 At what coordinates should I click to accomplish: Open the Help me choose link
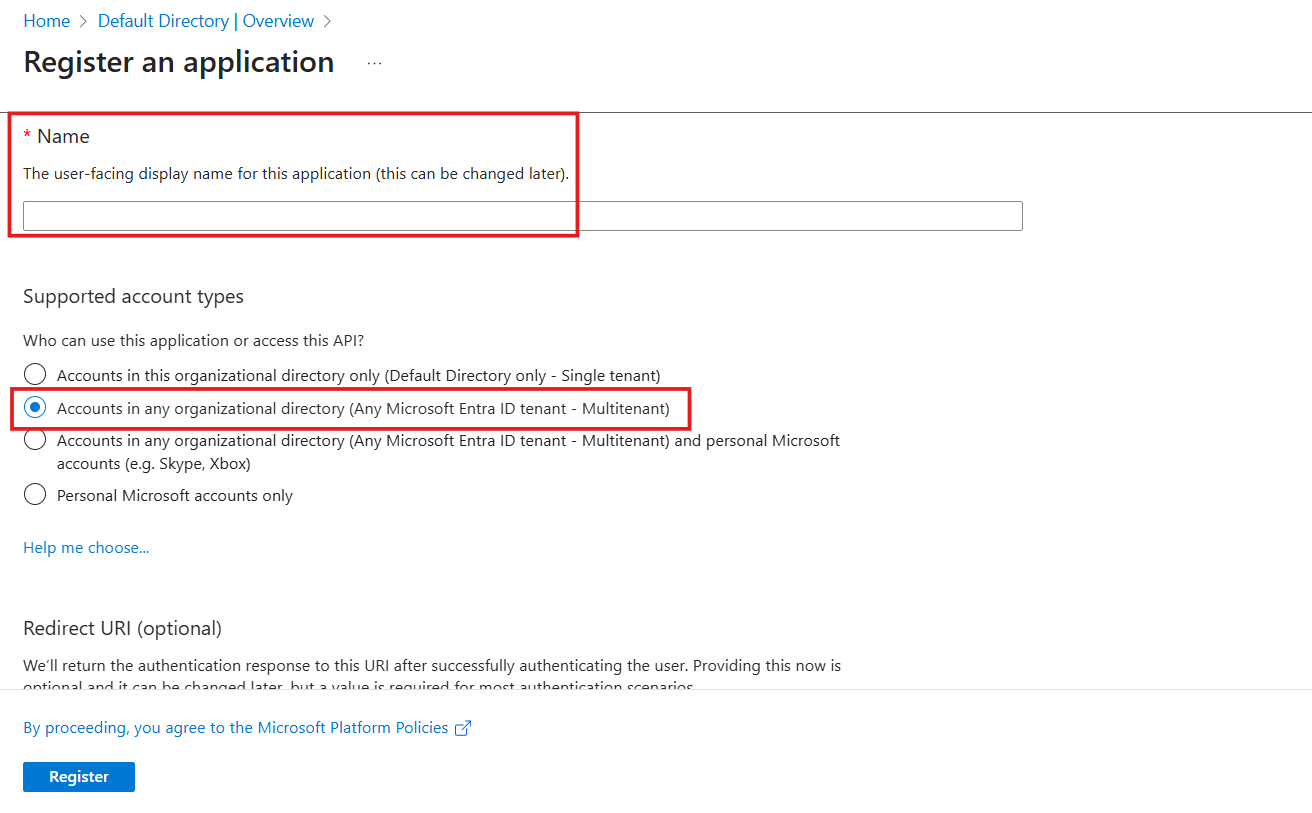coord(86,548)
